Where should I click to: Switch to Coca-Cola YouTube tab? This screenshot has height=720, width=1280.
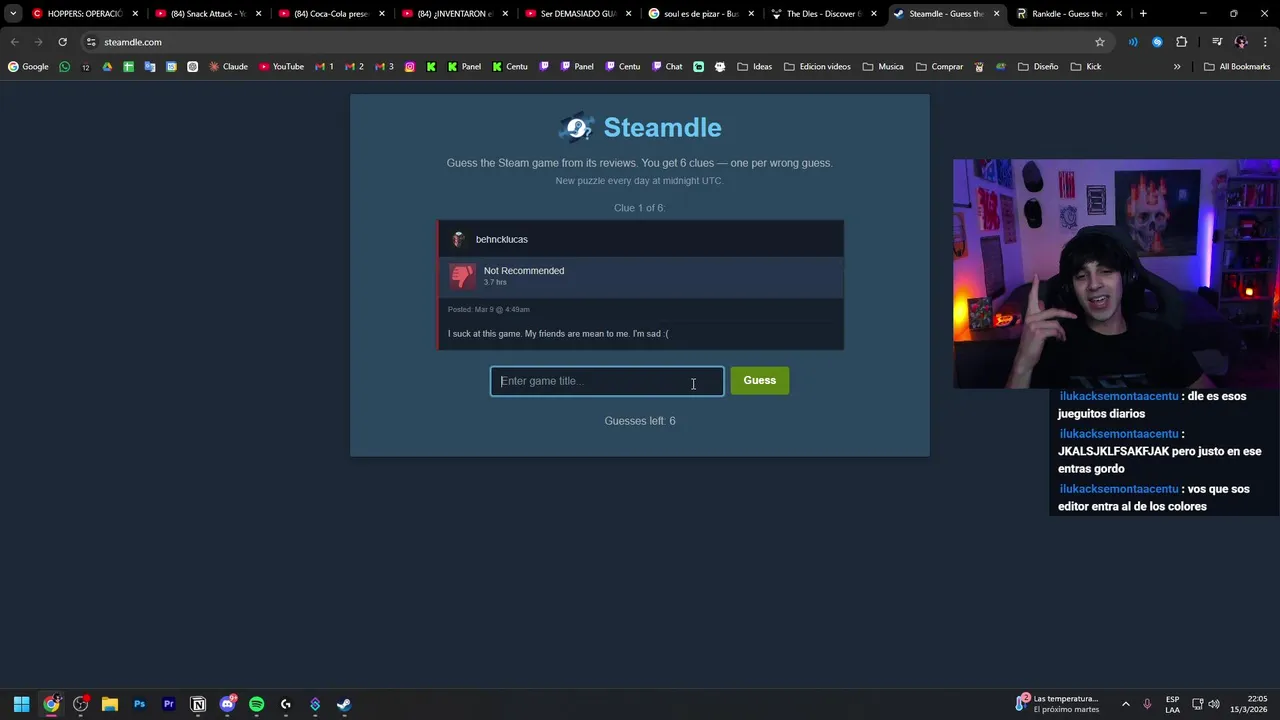331,14
